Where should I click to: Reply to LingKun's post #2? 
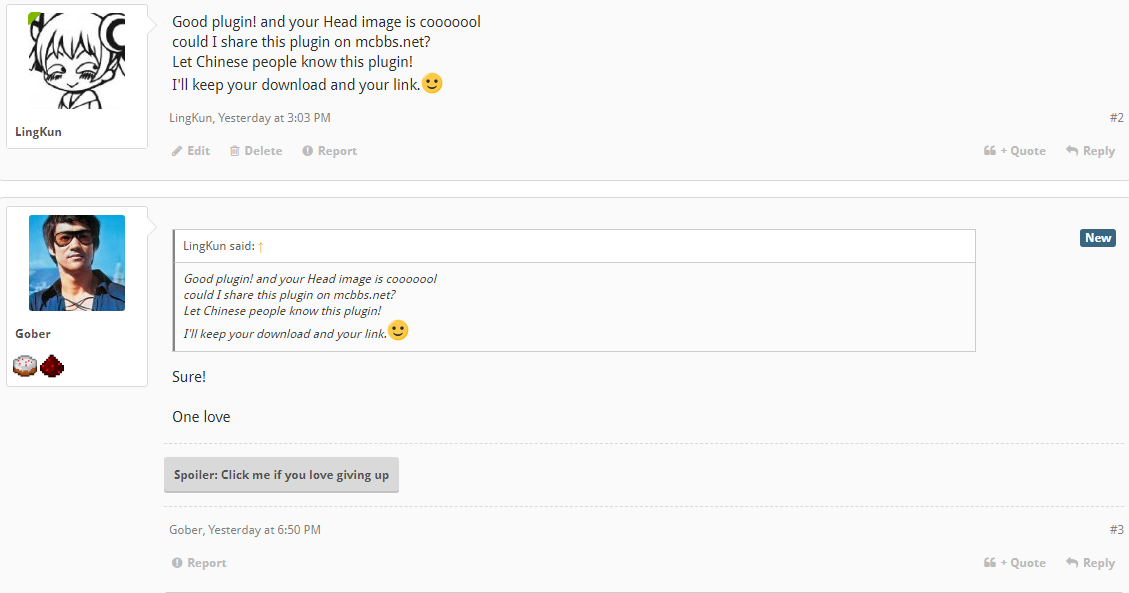[x=1091, y=151]
